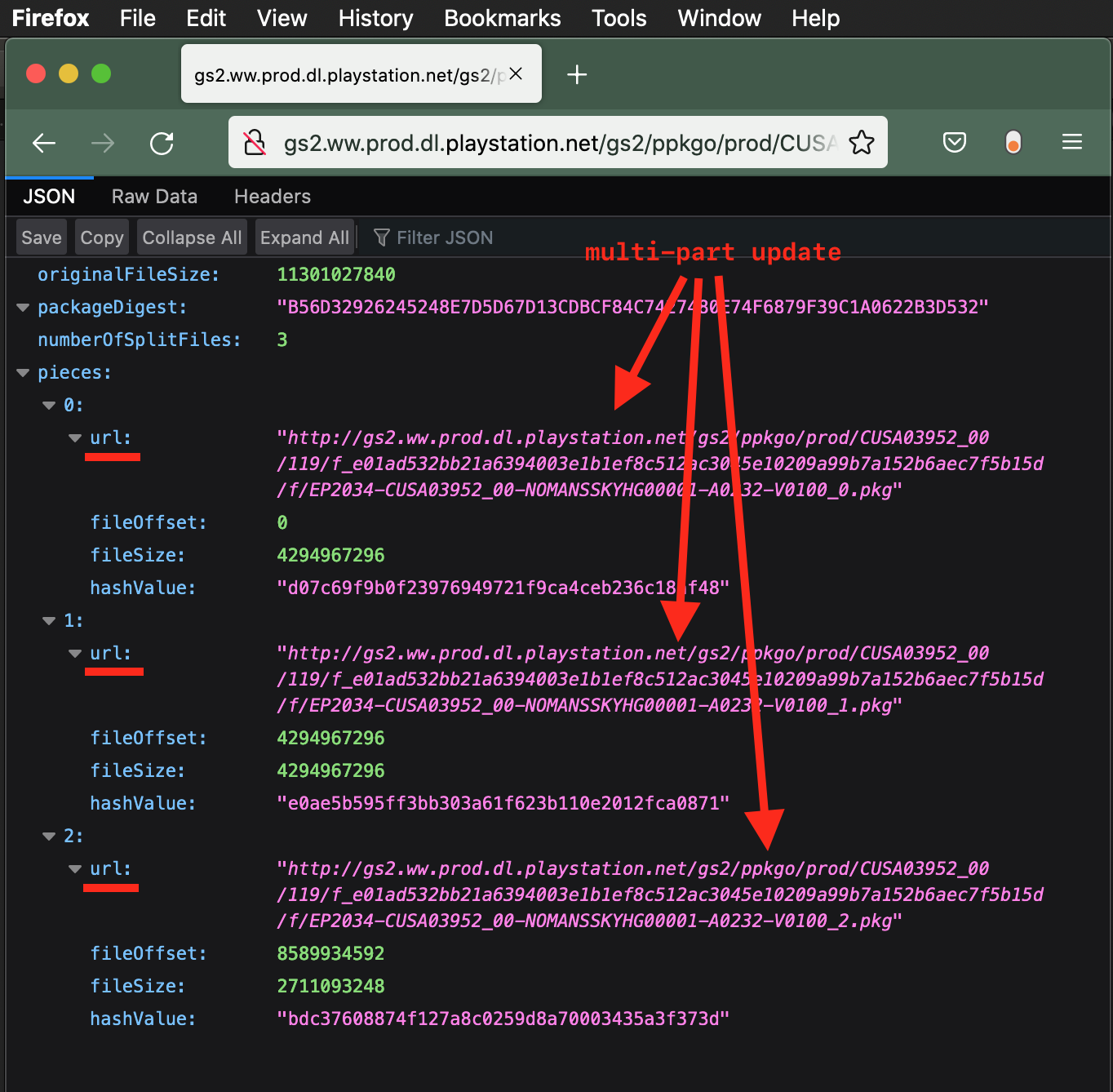The height and width of the screenshot is (1092, 1113).
Task: Click the originalFileSize key
Action: (x=129, y=275)
